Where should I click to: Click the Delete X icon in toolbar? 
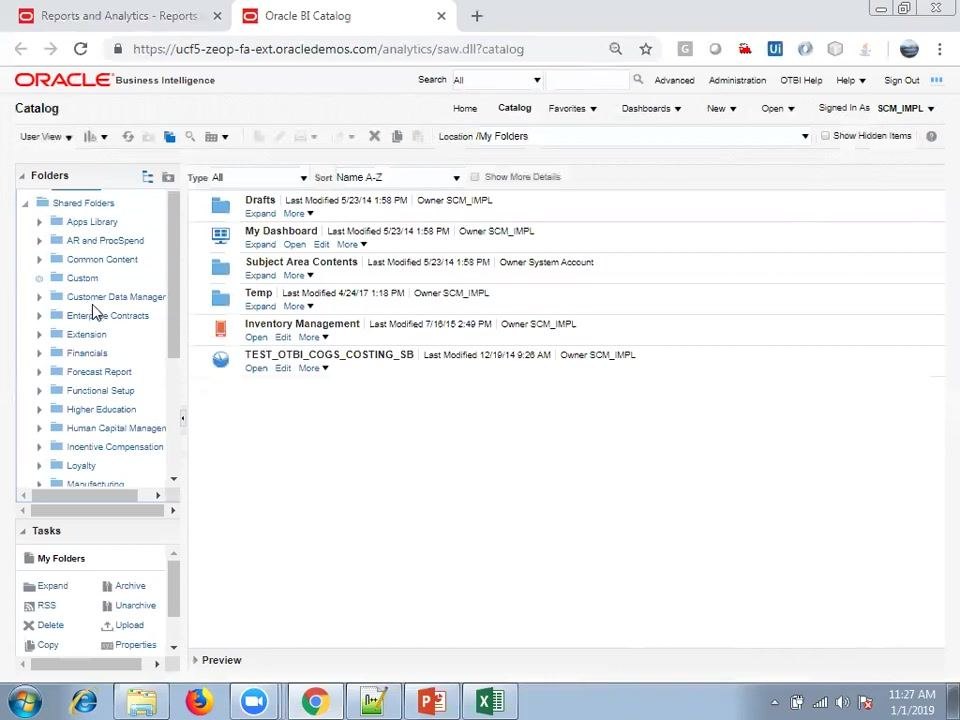click(375, 136)
